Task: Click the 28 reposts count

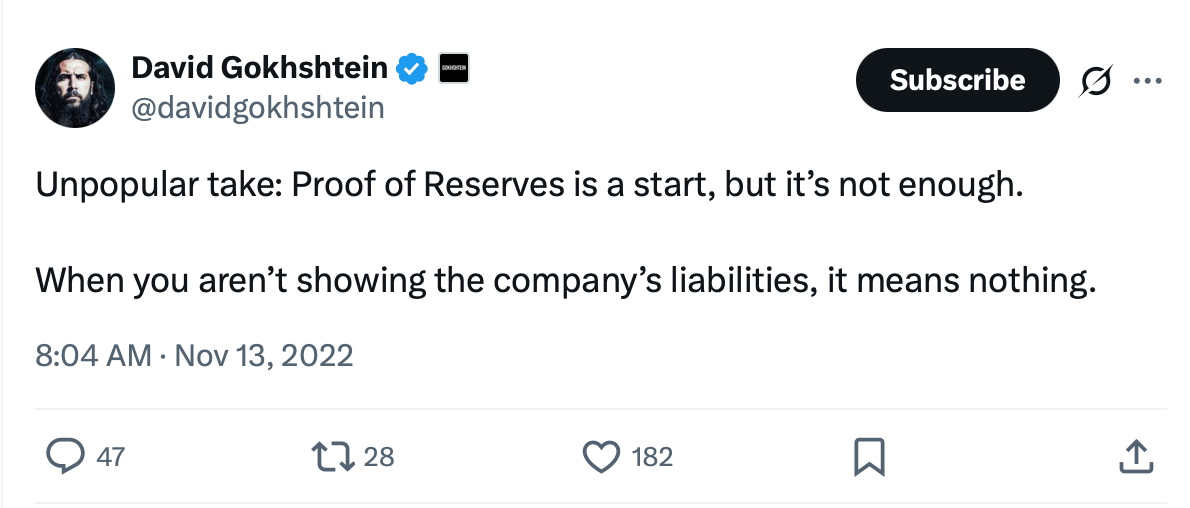Action: [x=379, y=457]
